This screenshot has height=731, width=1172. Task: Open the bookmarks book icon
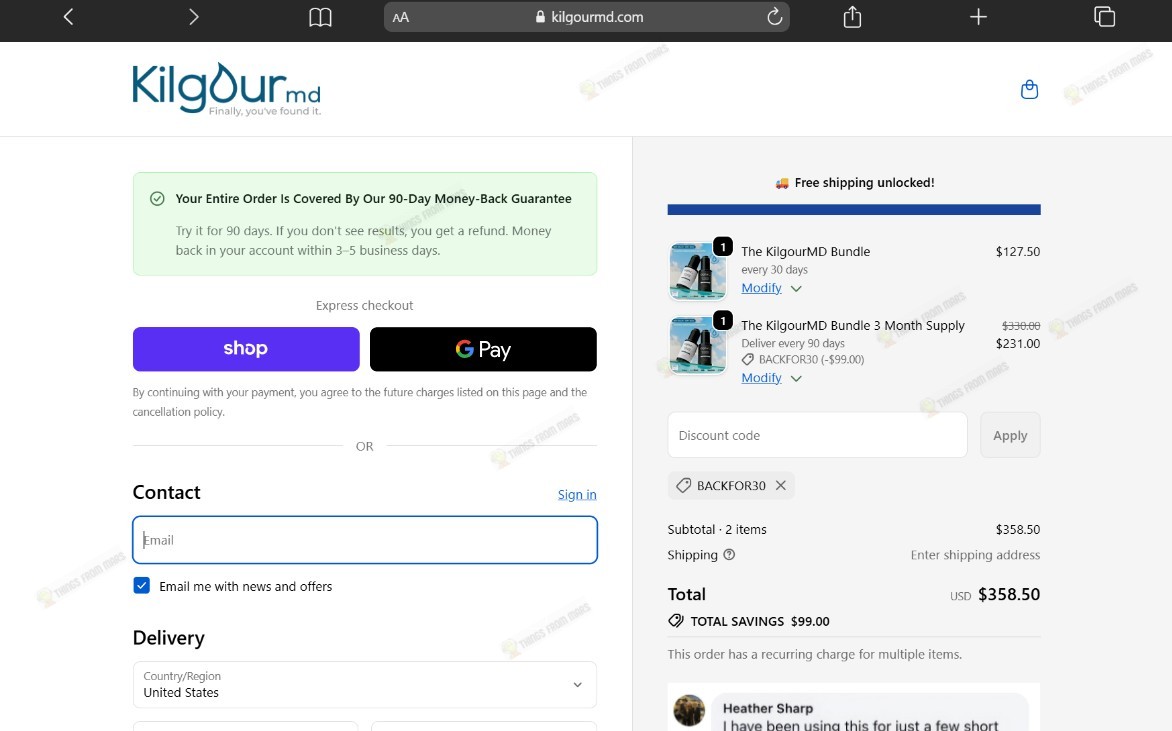point(320,17)
